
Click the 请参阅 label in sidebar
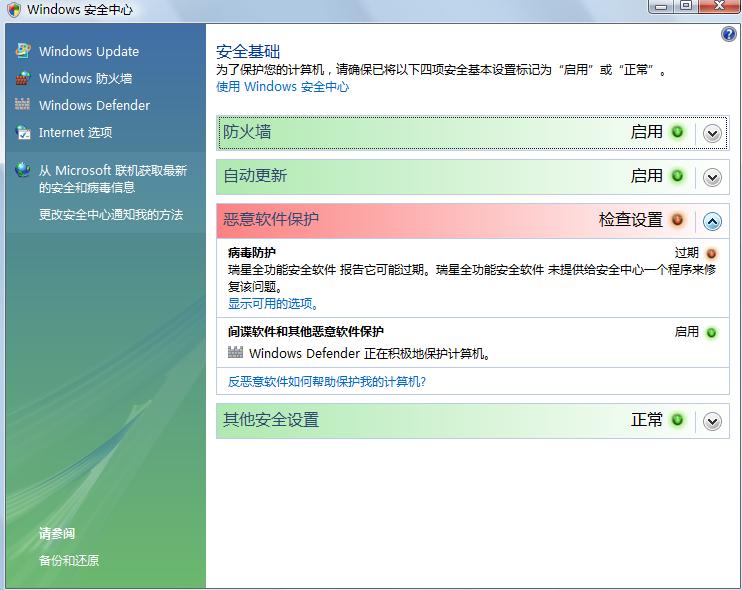click(x=57, y=534)
